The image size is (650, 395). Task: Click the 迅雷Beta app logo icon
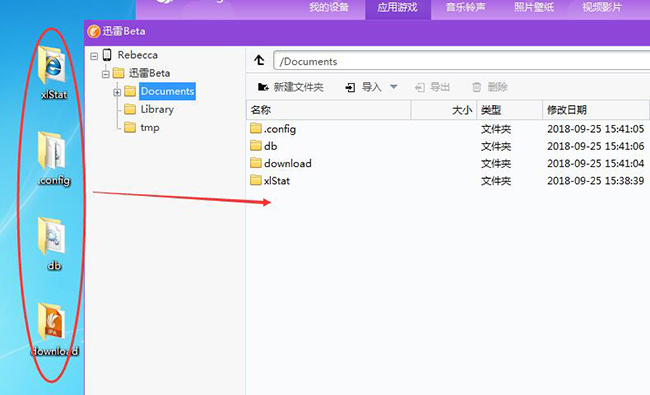click(x=94, y=31)
